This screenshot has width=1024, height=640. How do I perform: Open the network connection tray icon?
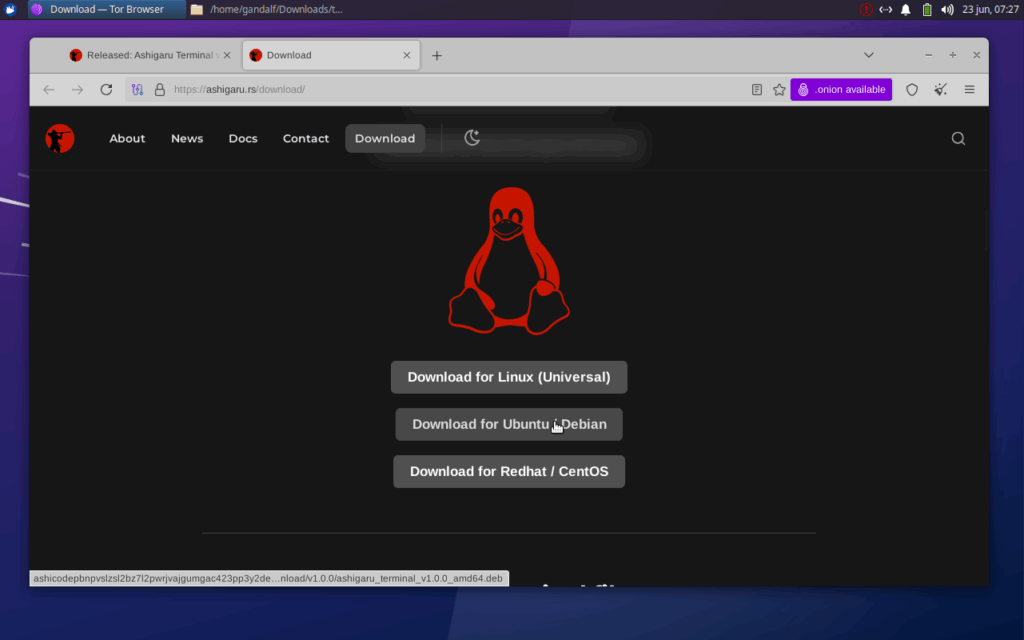(x=886, y=9)
